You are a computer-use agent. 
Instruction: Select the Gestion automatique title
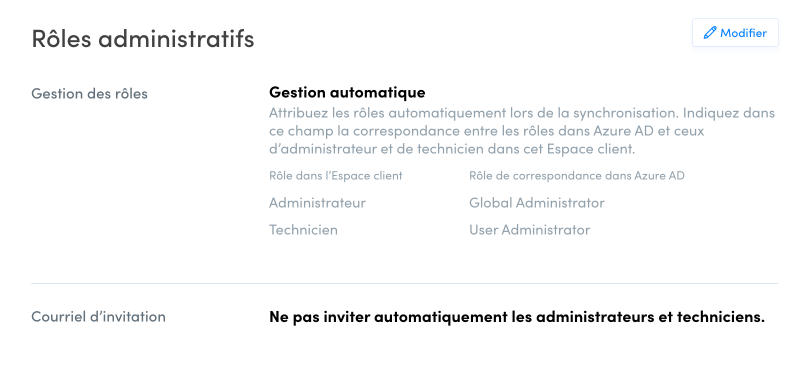coord(347,92)
